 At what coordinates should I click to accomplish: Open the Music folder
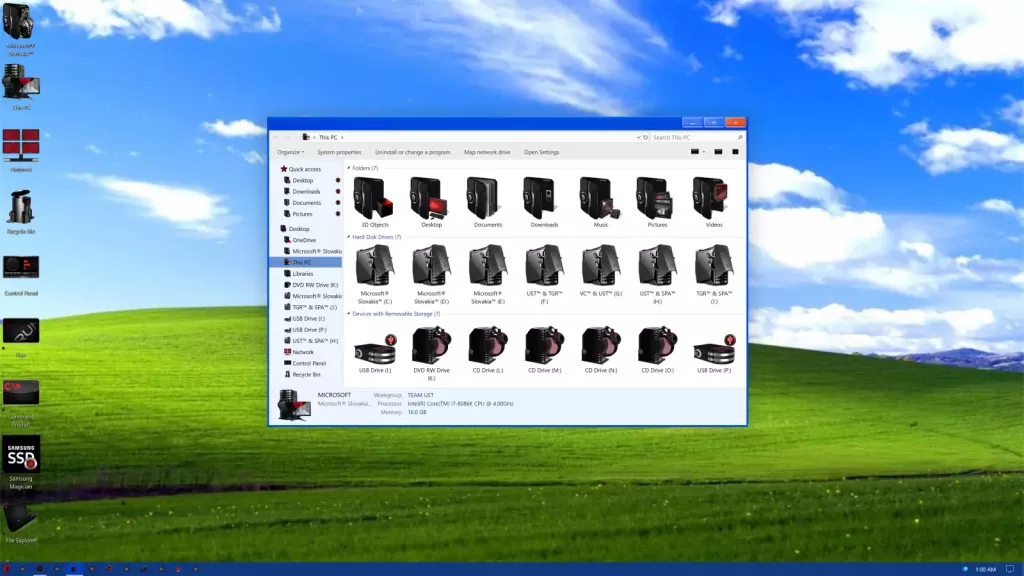click(601, 202)
